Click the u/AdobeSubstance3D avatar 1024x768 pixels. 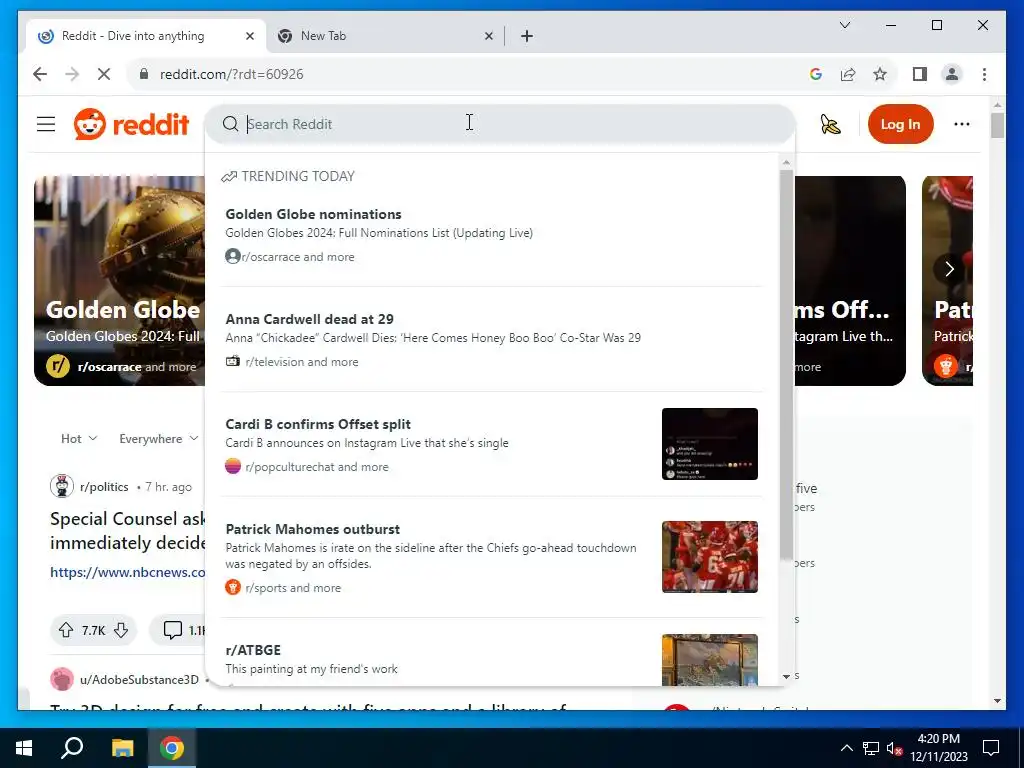62,679
